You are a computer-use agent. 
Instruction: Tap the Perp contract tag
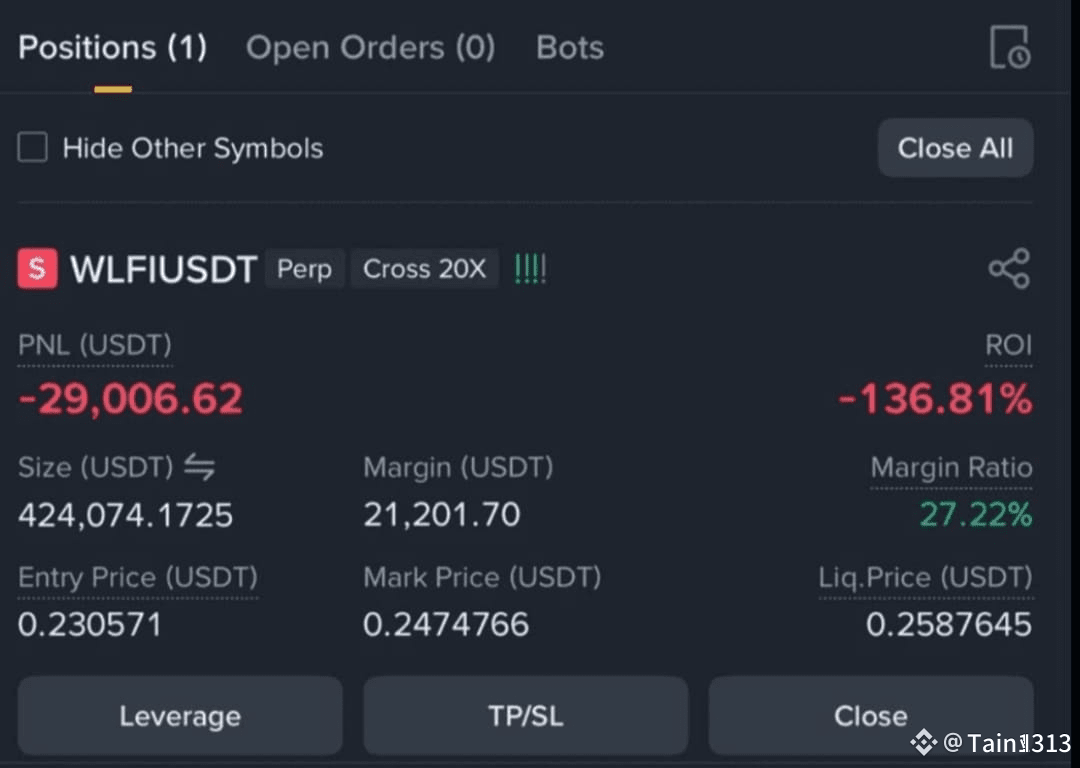(304, 269)
